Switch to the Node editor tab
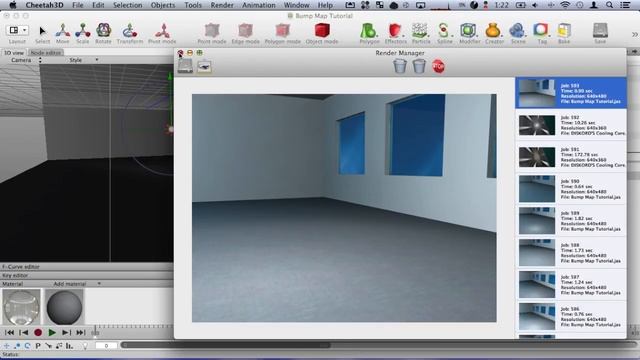This screenshot has height=360, width=640. (x=46, y=53)
